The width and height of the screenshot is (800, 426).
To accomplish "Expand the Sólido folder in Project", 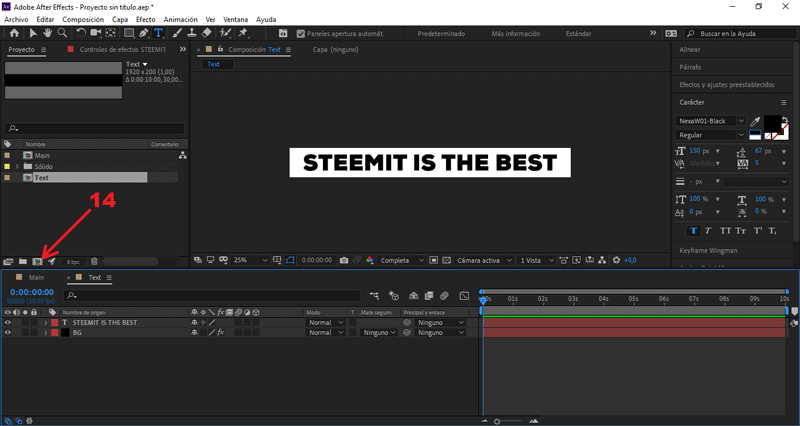I will [16, 167].
